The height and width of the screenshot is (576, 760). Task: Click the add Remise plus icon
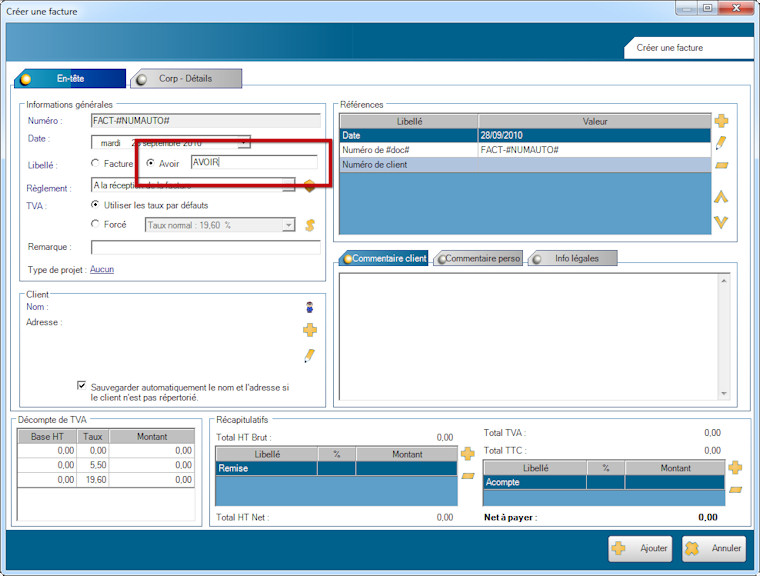tap(467, 454)
